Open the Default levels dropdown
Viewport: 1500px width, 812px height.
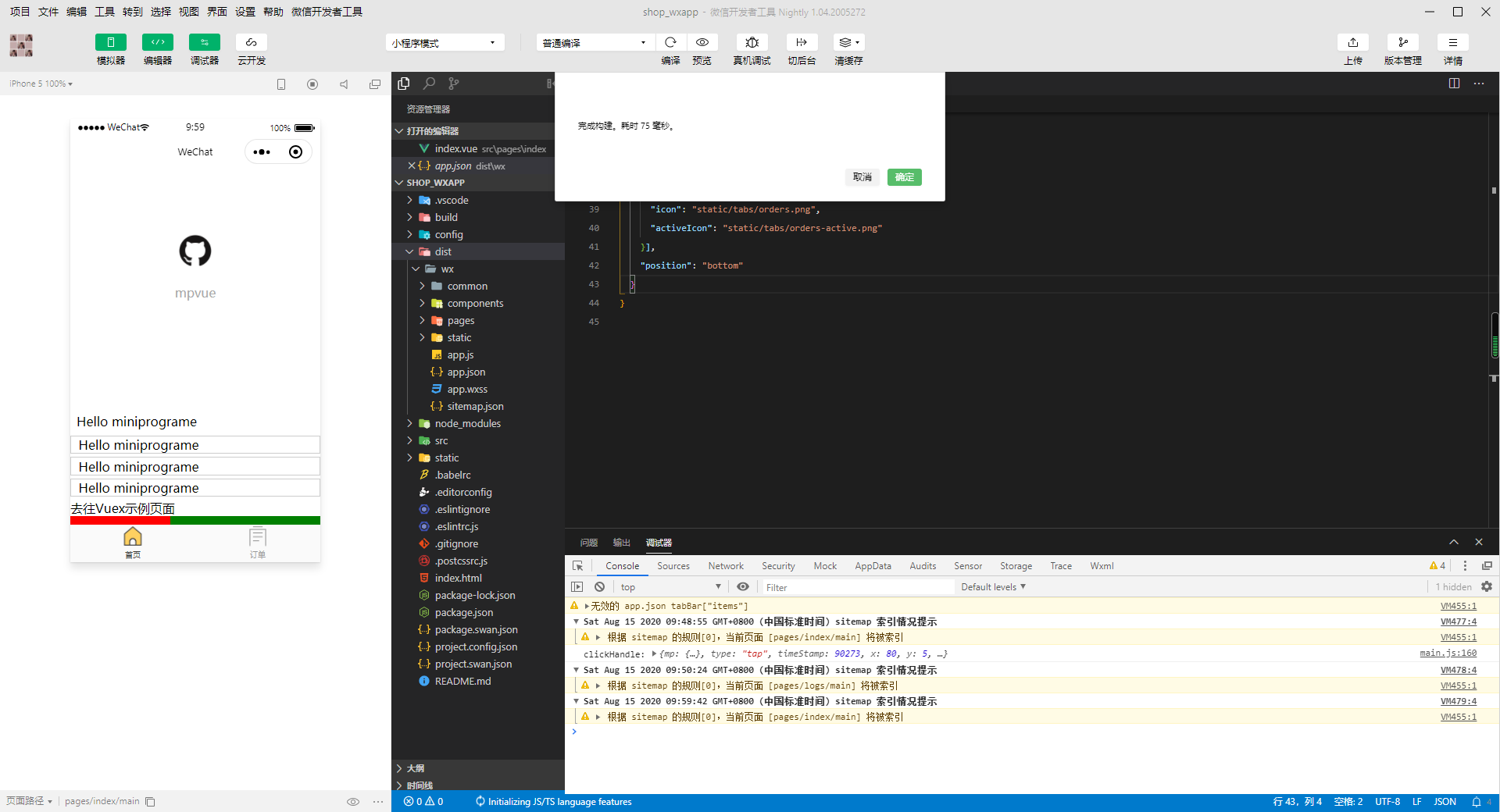point(993,587)
